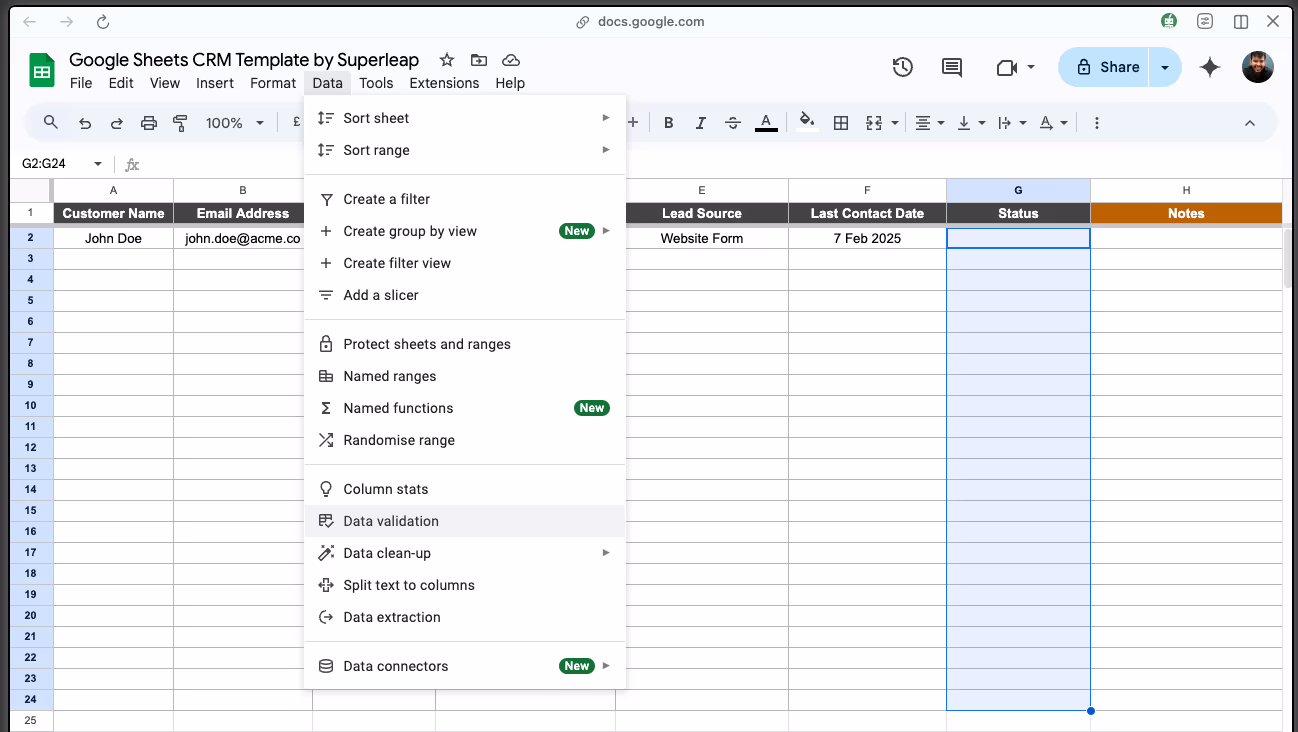
Task: Click the browser reload button
Action: (103, 21)
